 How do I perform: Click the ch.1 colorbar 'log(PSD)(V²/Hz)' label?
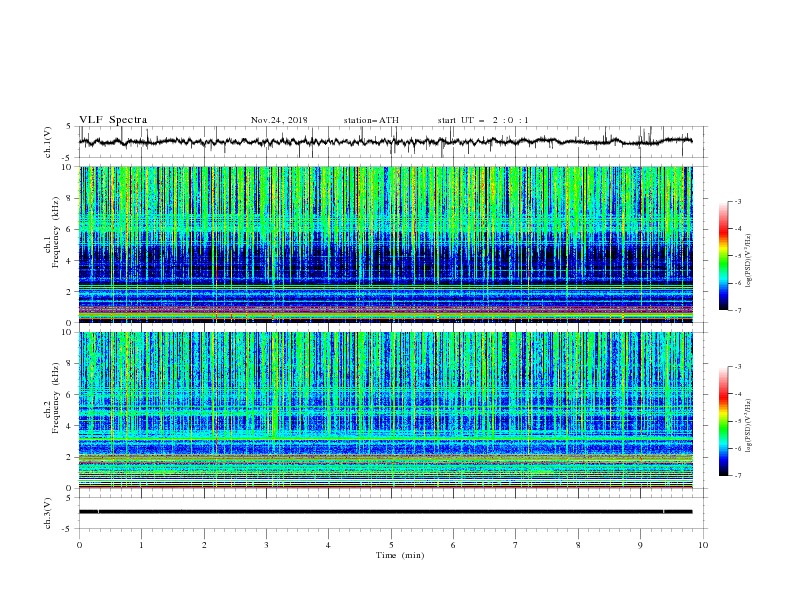pos(749,261)
